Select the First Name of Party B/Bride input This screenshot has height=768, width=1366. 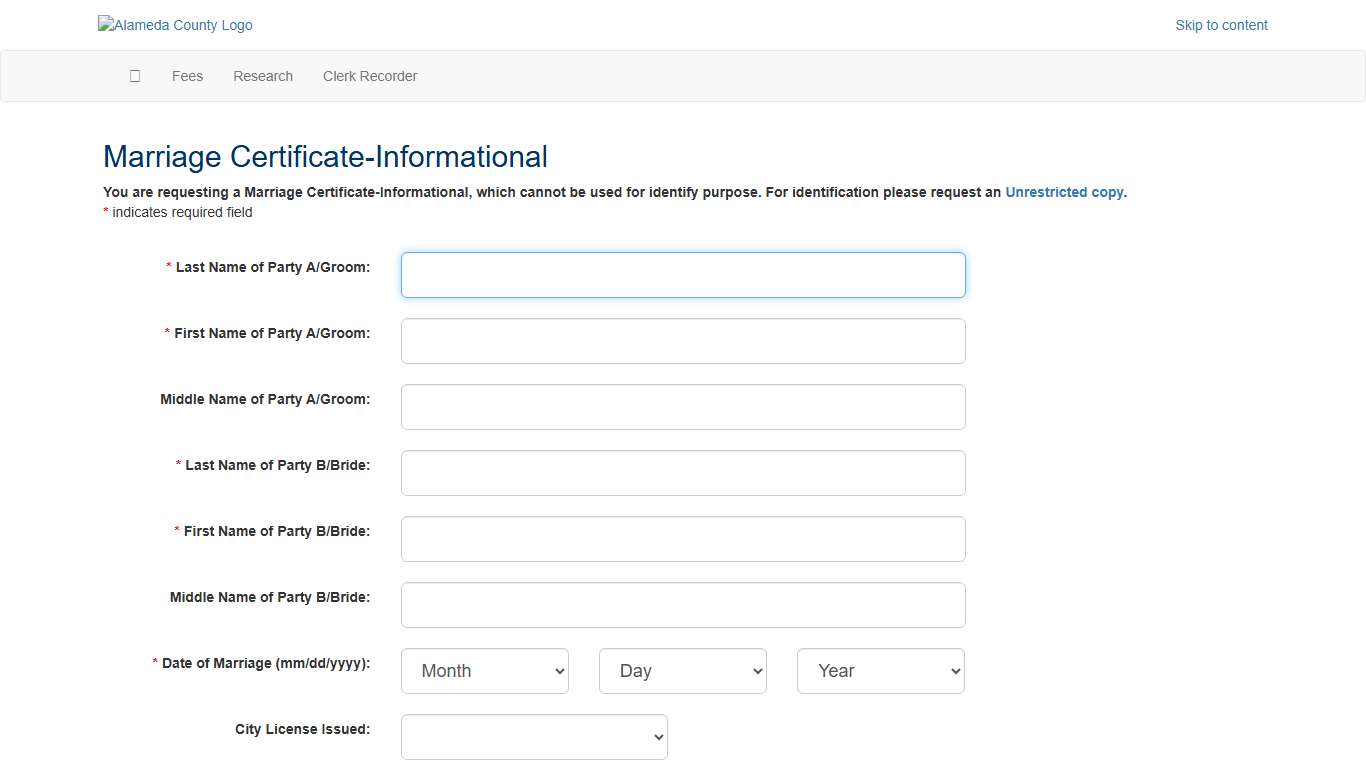point(683,539)
